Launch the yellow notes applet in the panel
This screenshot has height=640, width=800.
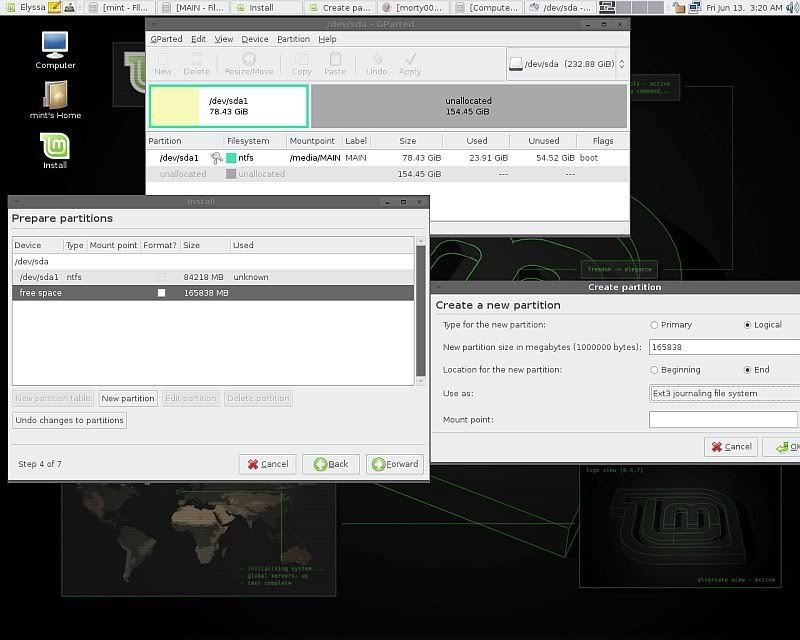[x=54, y=7]
